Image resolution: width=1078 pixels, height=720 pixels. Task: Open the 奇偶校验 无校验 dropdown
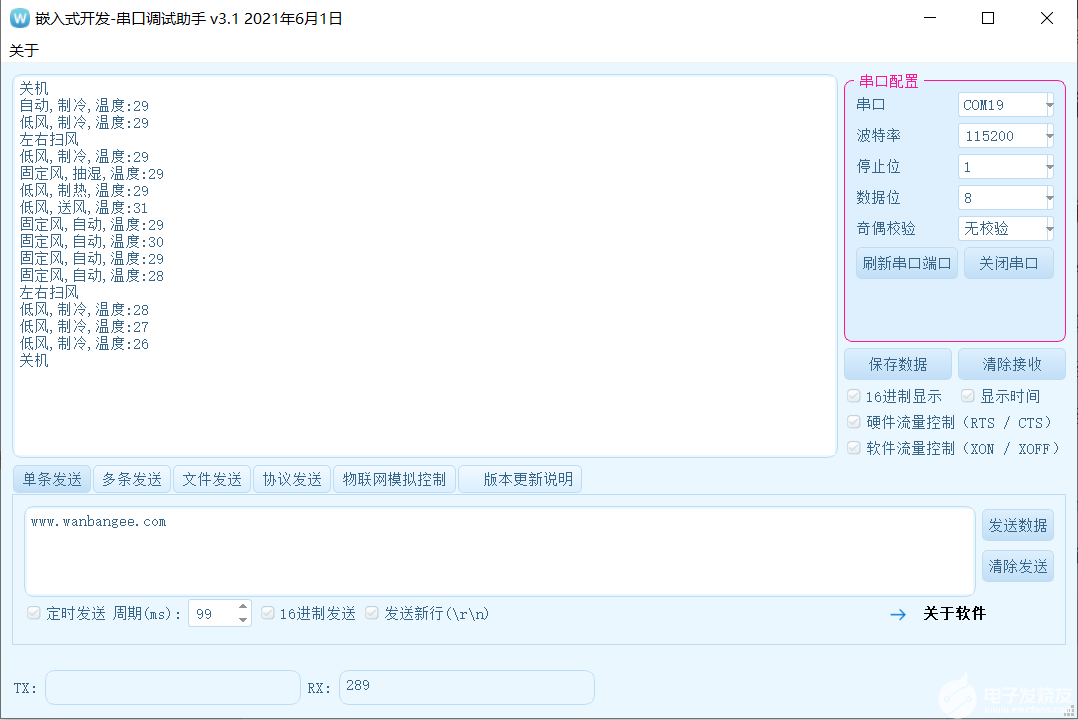click(x=1005, y=229)
